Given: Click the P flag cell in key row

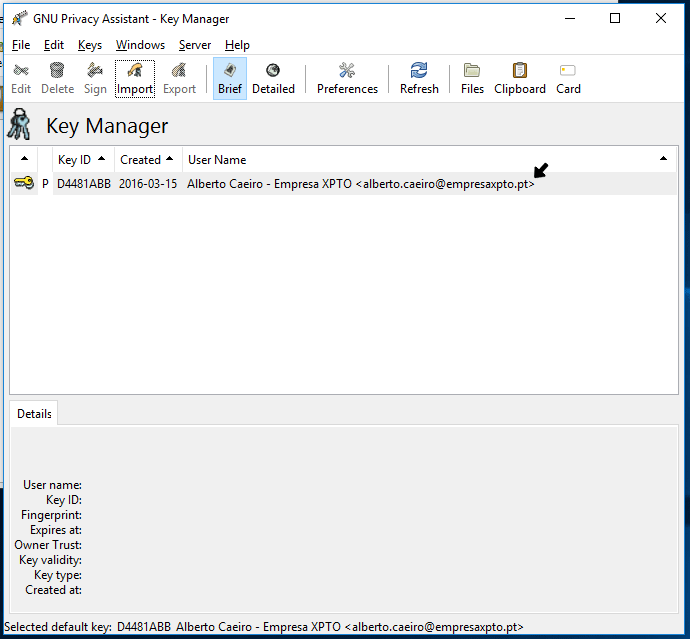Looking at the screenshot, I should tap(45, 184).
